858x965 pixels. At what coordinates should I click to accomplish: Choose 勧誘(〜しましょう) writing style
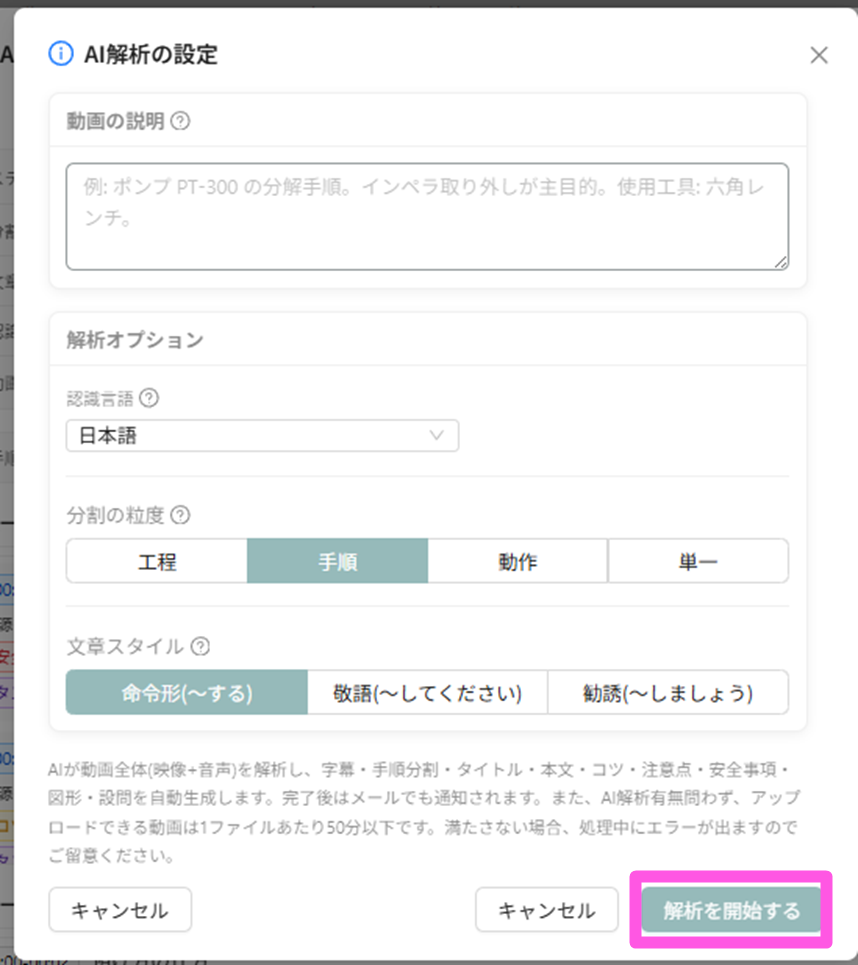tap(668, 692)
